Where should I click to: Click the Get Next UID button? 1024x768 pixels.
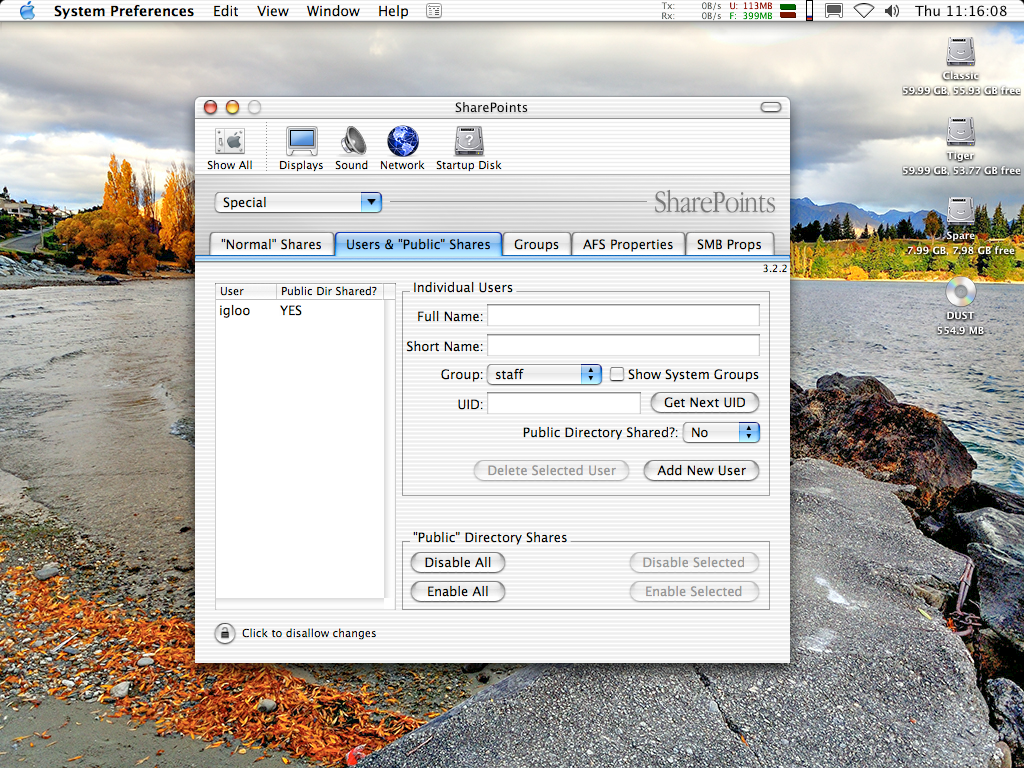pyautogui.click(x=705, y=403)
